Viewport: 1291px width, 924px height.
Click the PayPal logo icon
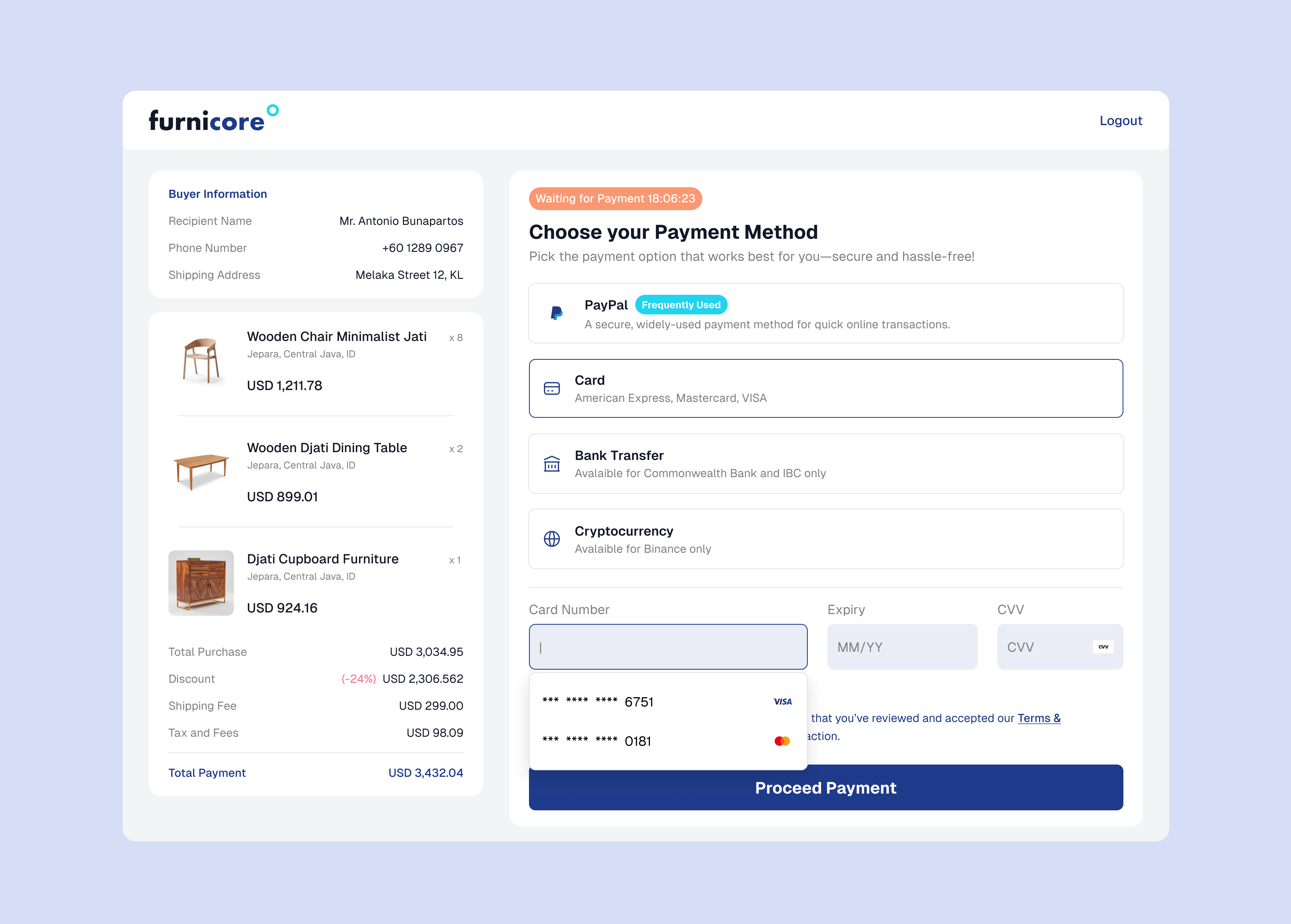556,313
